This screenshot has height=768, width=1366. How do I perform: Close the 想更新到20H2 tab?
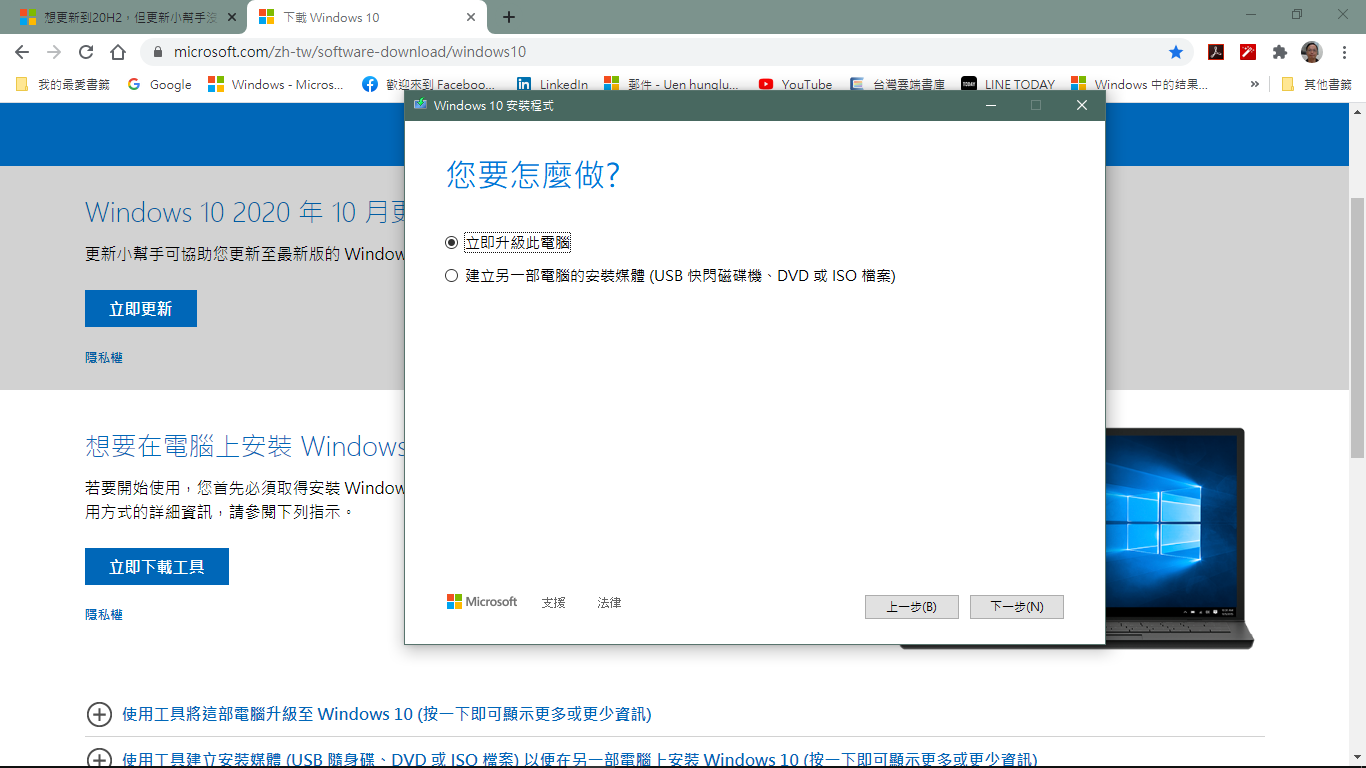230,17
